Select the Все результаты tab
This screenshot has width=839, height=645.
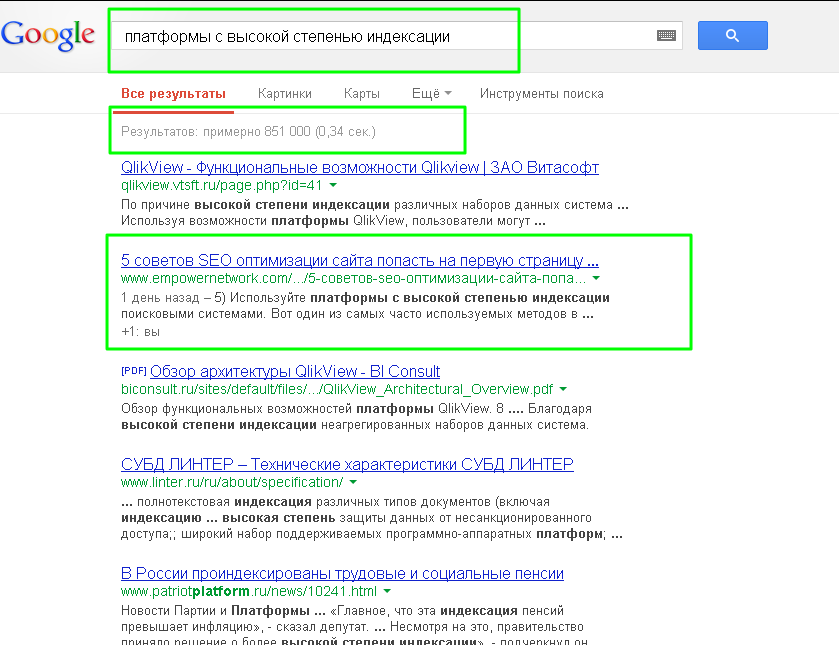[x=173, y=94]
